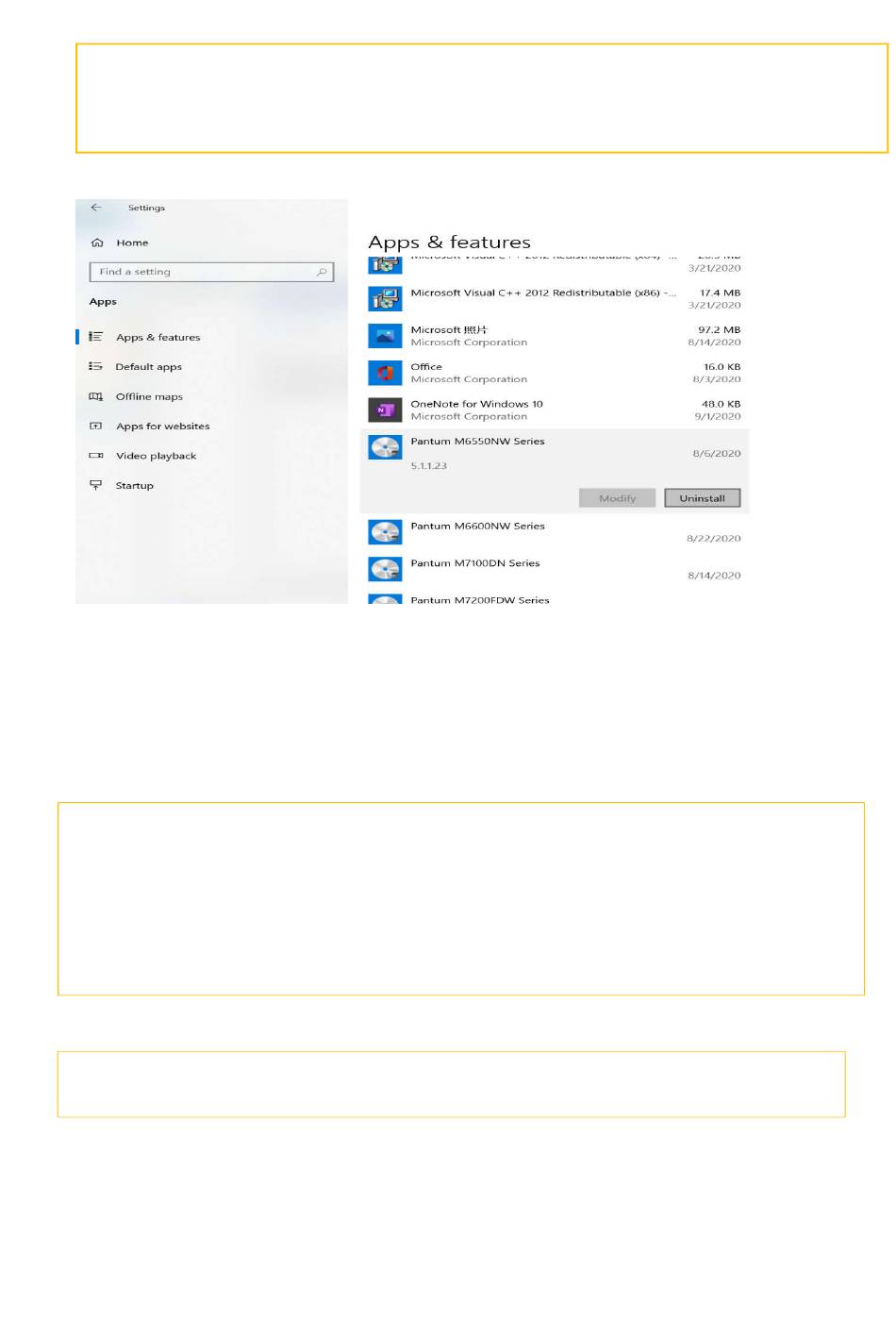Click the Pantum M6550NW Series disc icon
The image size is (896, 1339).
click(x=385, y=447)
